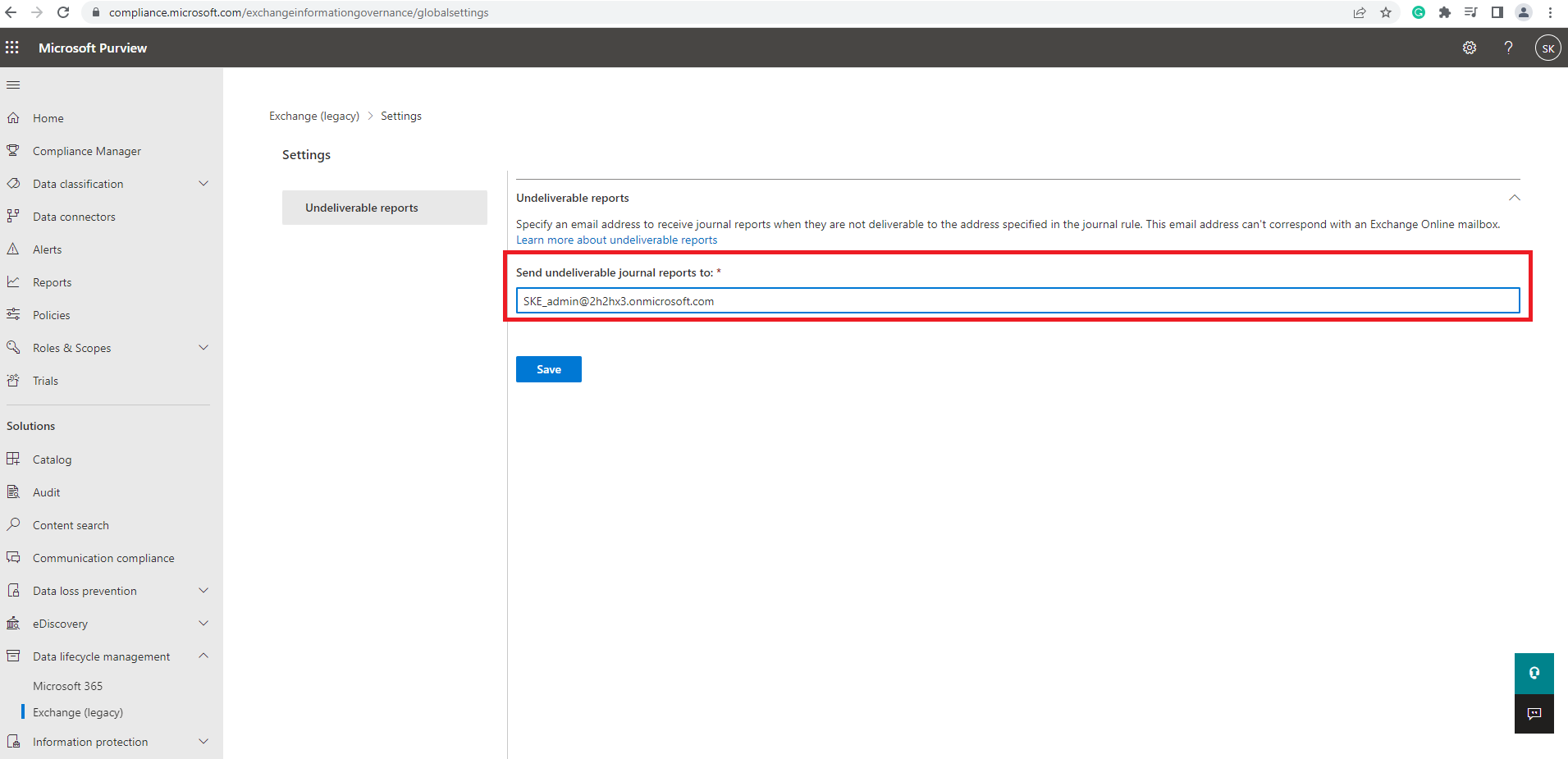Open Settings gear in Purview header

pyautogui.click(x=1470, y=48)
